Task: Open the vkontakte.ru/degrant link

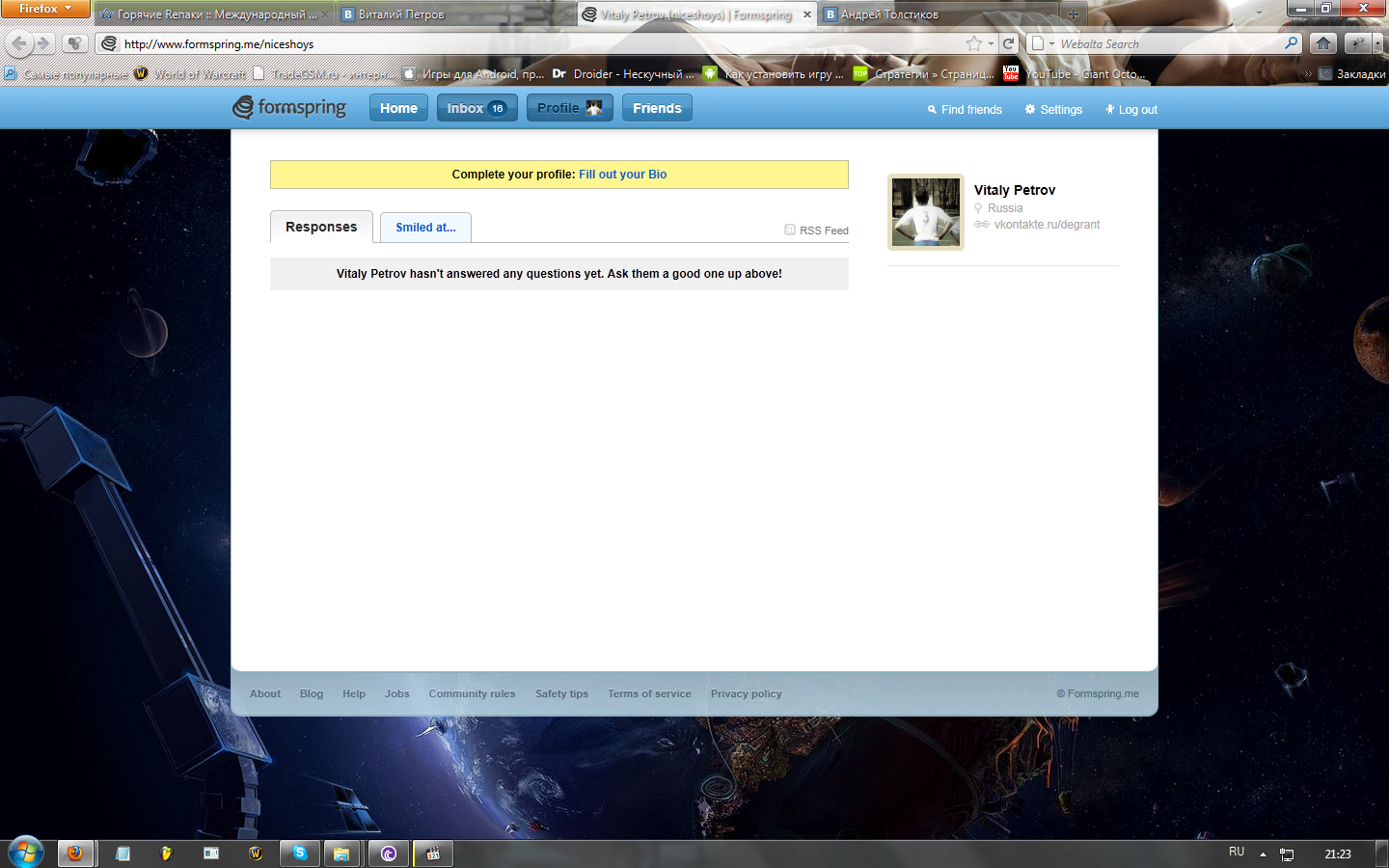Action: click(1047, 225)
